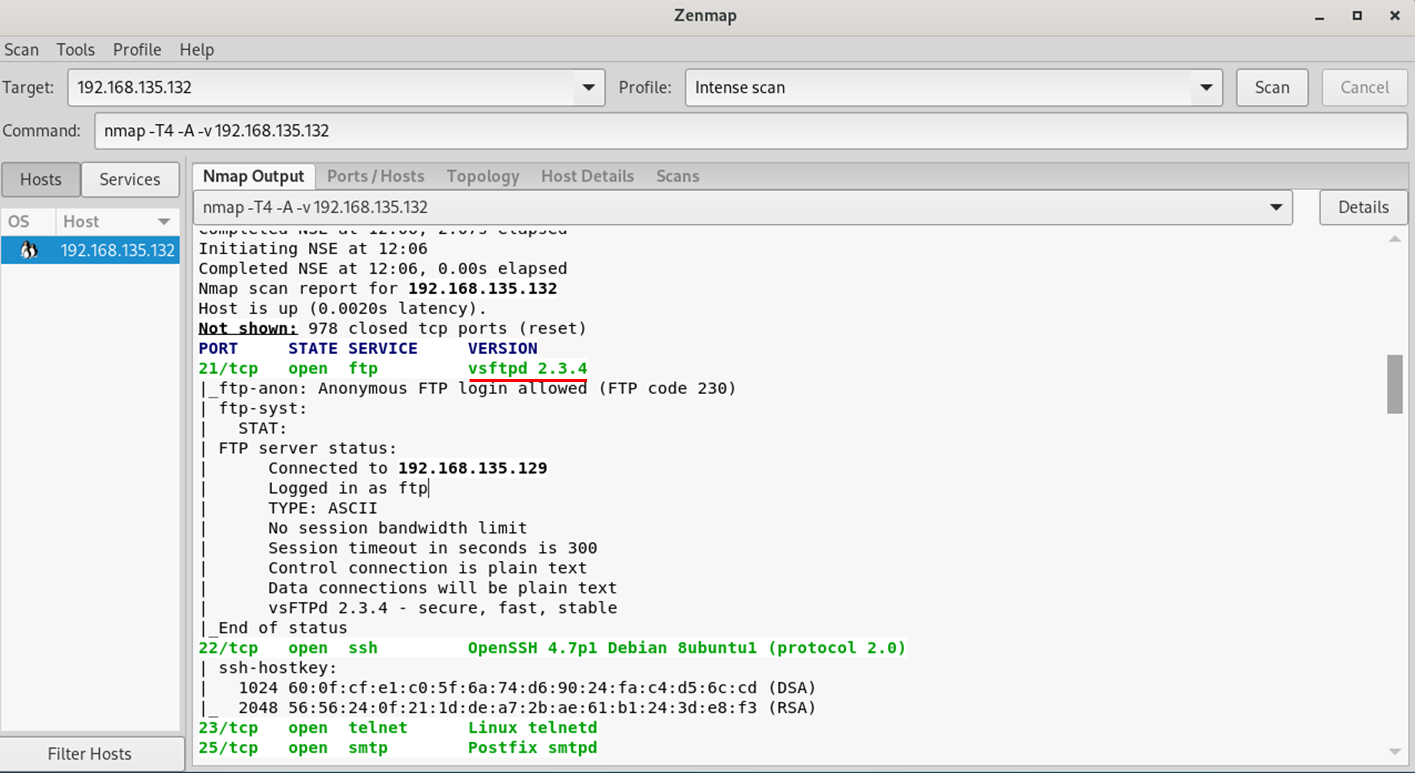Viewport: 1415px width, 773px height.
Task: Sort by the Host column header
Action: [x=116, y=221]
